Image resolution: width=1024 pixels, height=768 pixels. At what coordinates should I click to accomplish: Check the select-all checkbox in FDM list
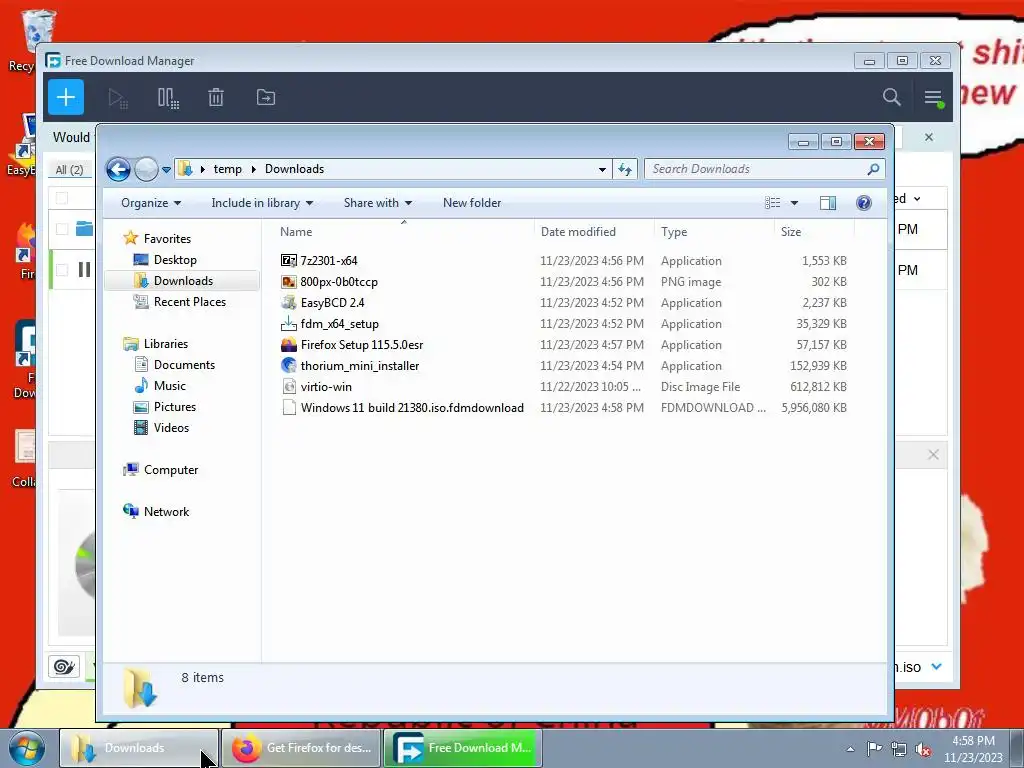[x=62, y=198]
